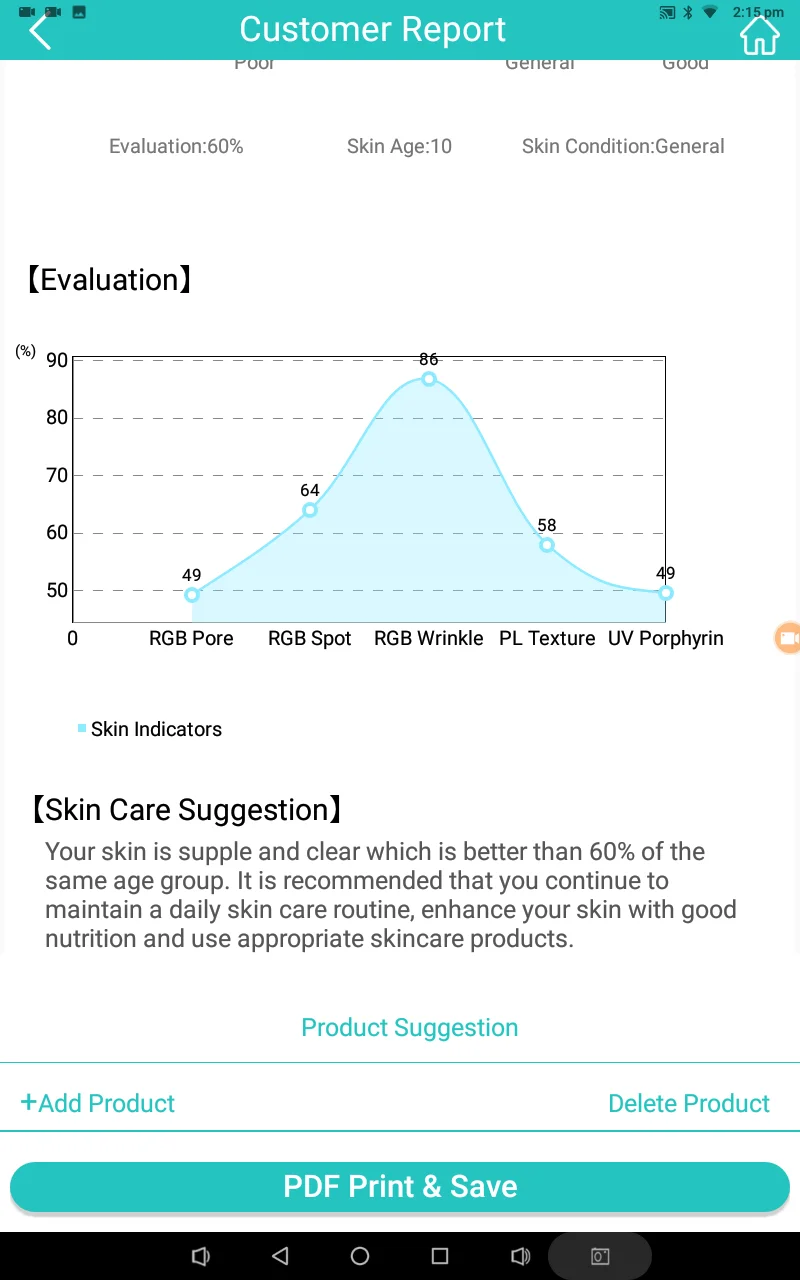Select the RGB Wrinkle data point at 86
The width and height of the screenshot is (800, 1280).
(429, 379)
